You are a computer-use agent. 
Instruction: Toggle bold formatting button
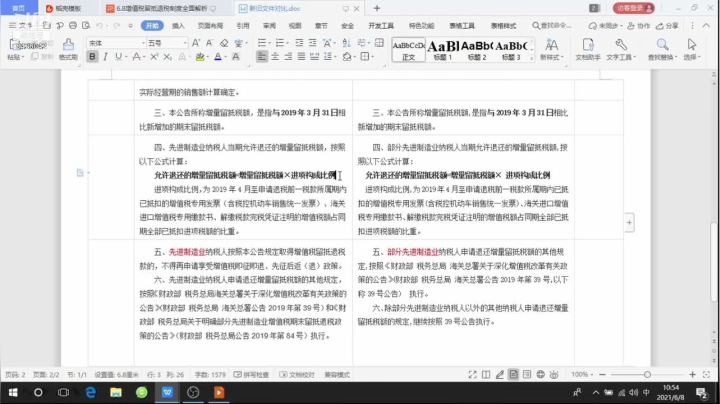pyautogui.click(x=92, y=56)
